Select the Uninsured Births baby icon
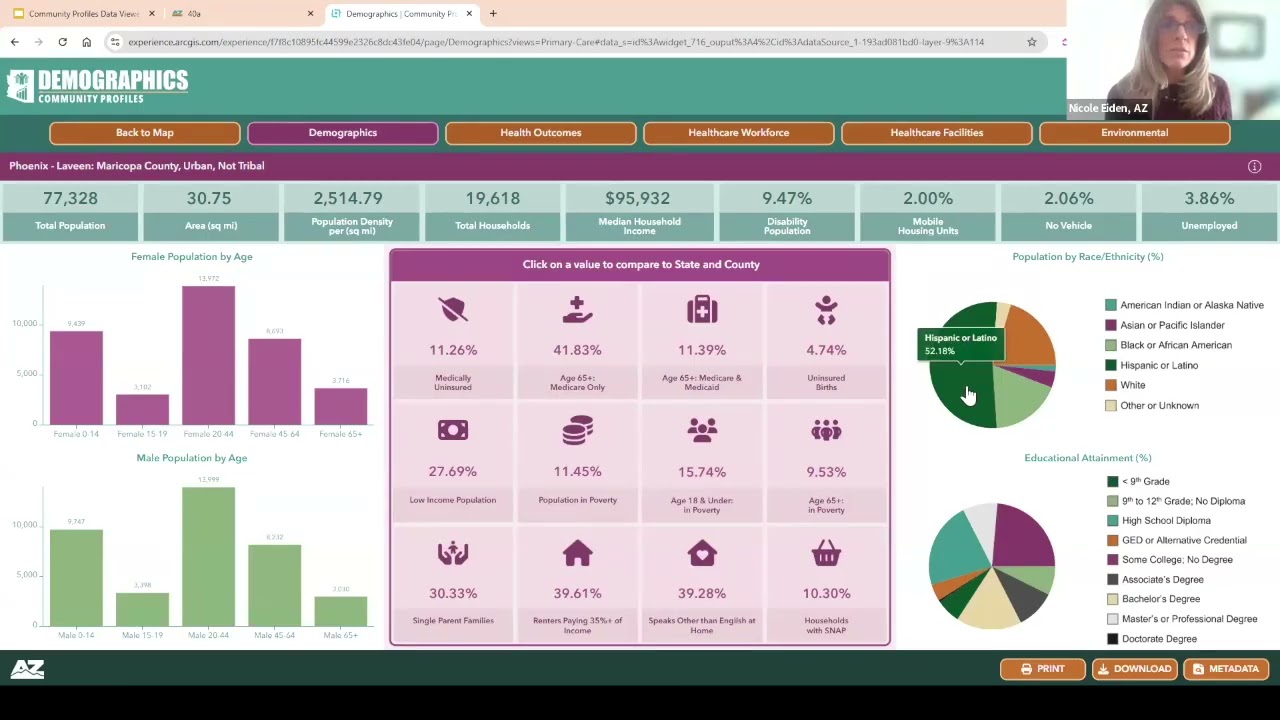The image size is (1280, 720). [826, 310]
